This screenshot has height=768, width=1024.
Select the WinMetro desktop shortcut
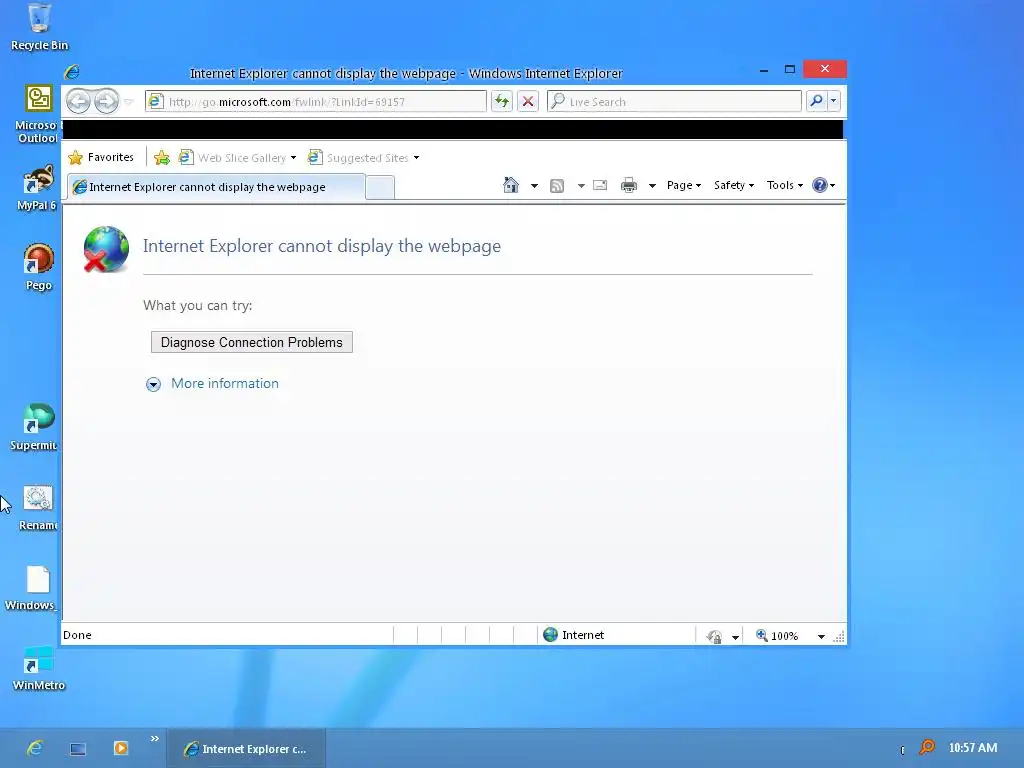39,668
